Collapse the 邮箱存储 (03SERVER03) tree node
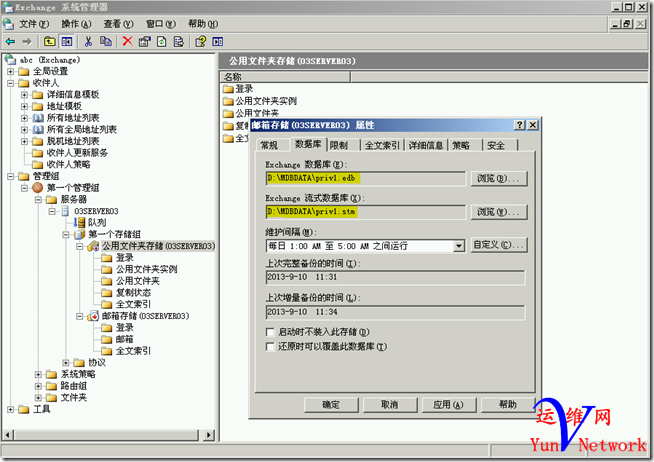 click(79, 316)
